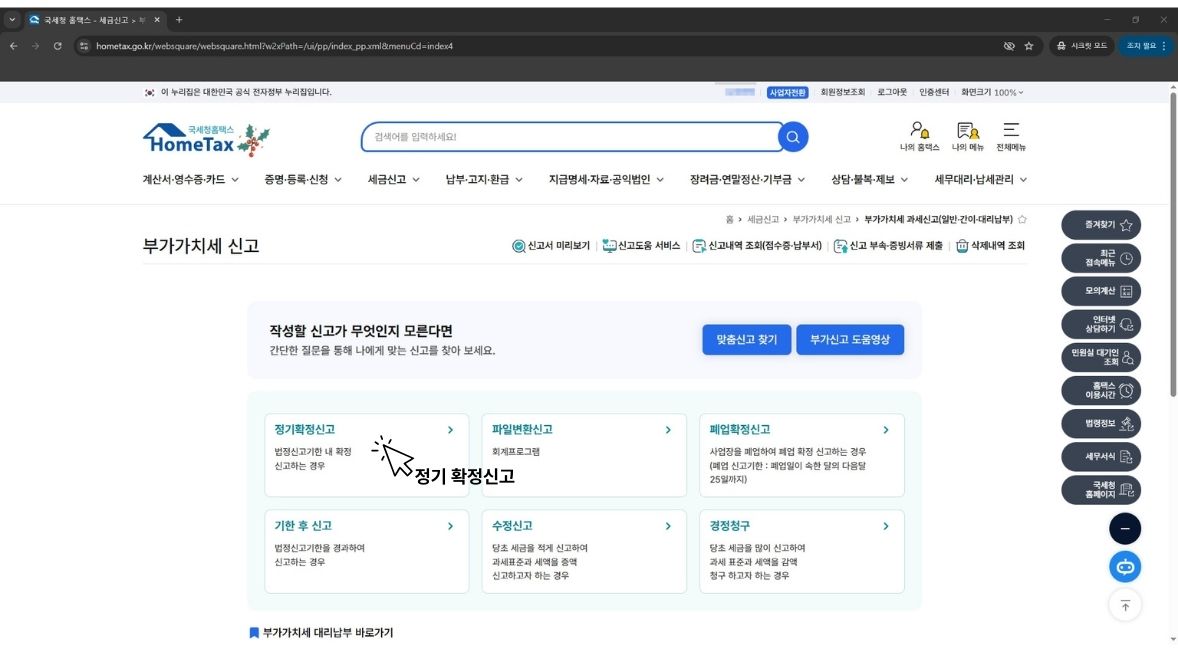Reload the page in browser
Screen dimensions: 1178x650
pos(57,46)
